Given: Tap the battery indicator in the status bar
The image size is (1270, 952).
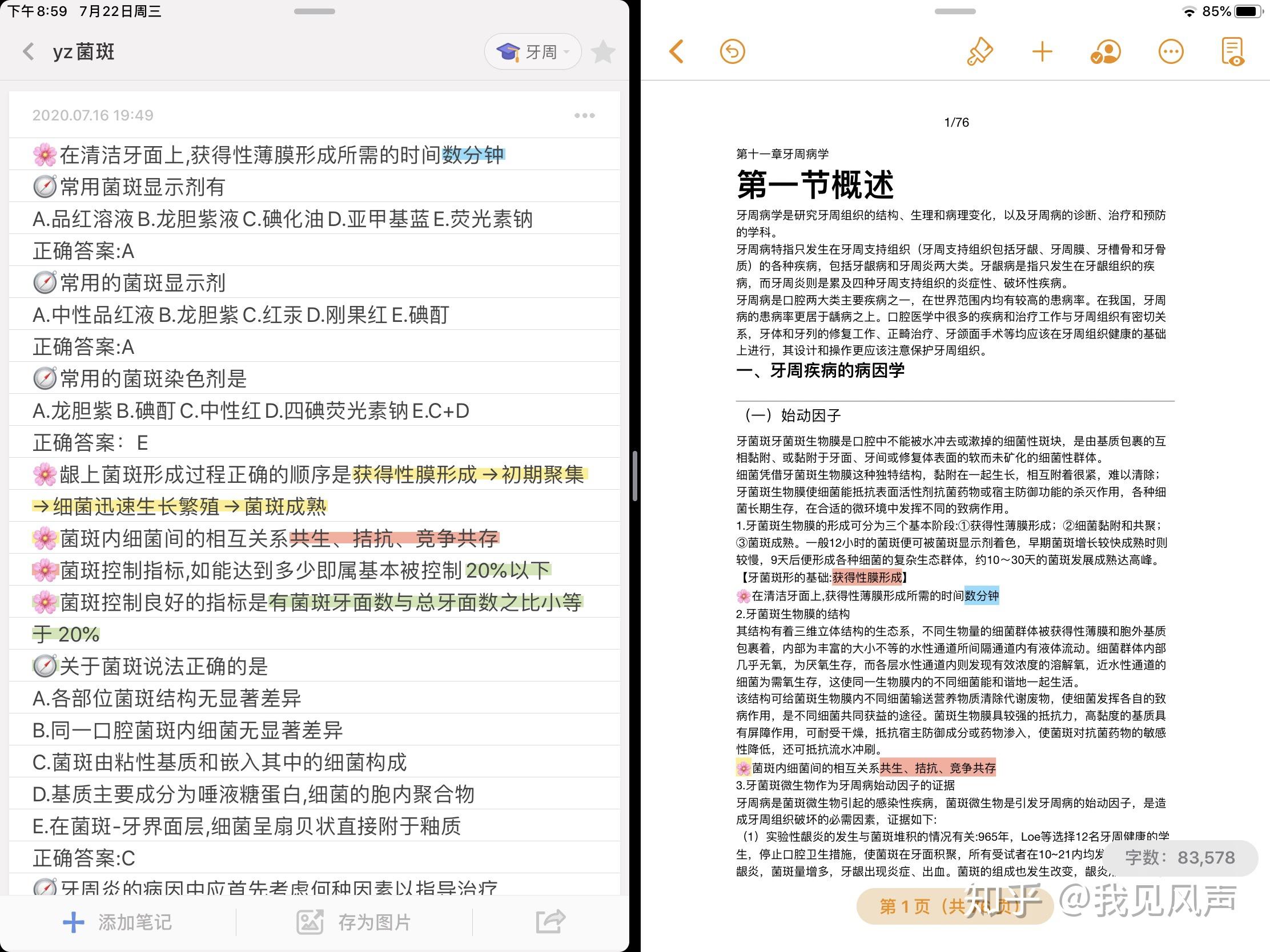Looking at the screenshot, I should 1248,11.
